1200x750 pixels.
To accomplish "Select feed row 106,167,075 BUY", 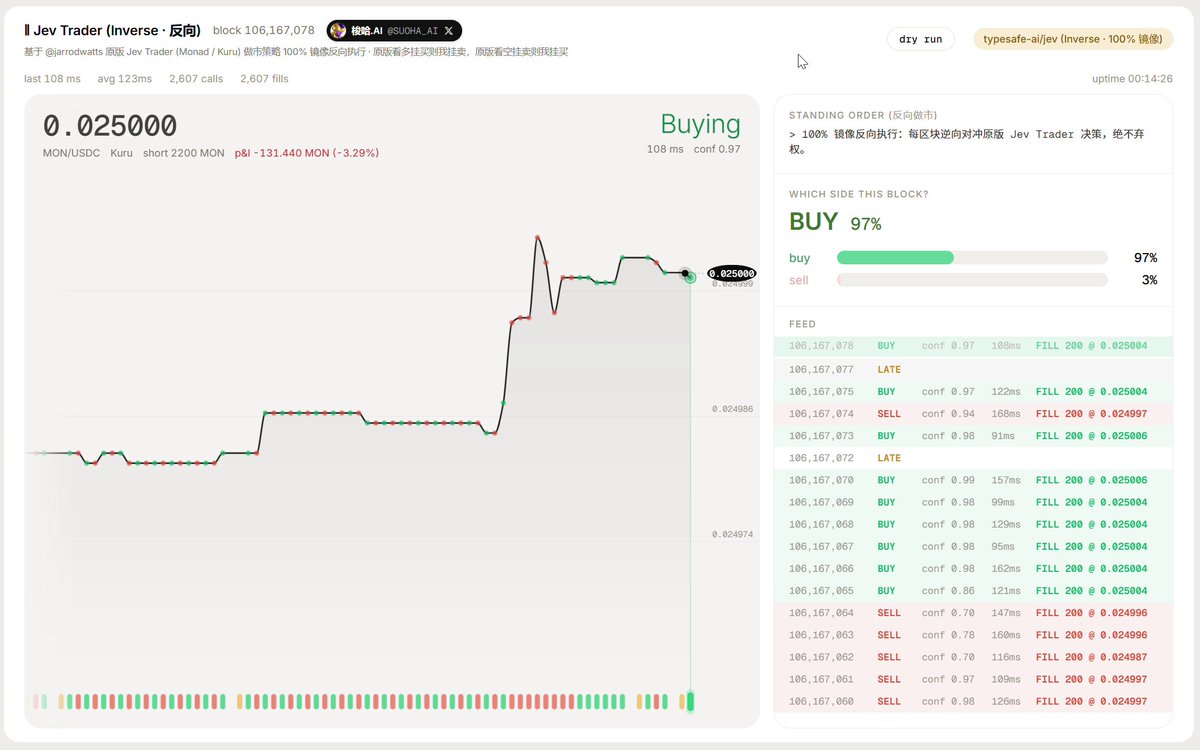I will point(973,392).
